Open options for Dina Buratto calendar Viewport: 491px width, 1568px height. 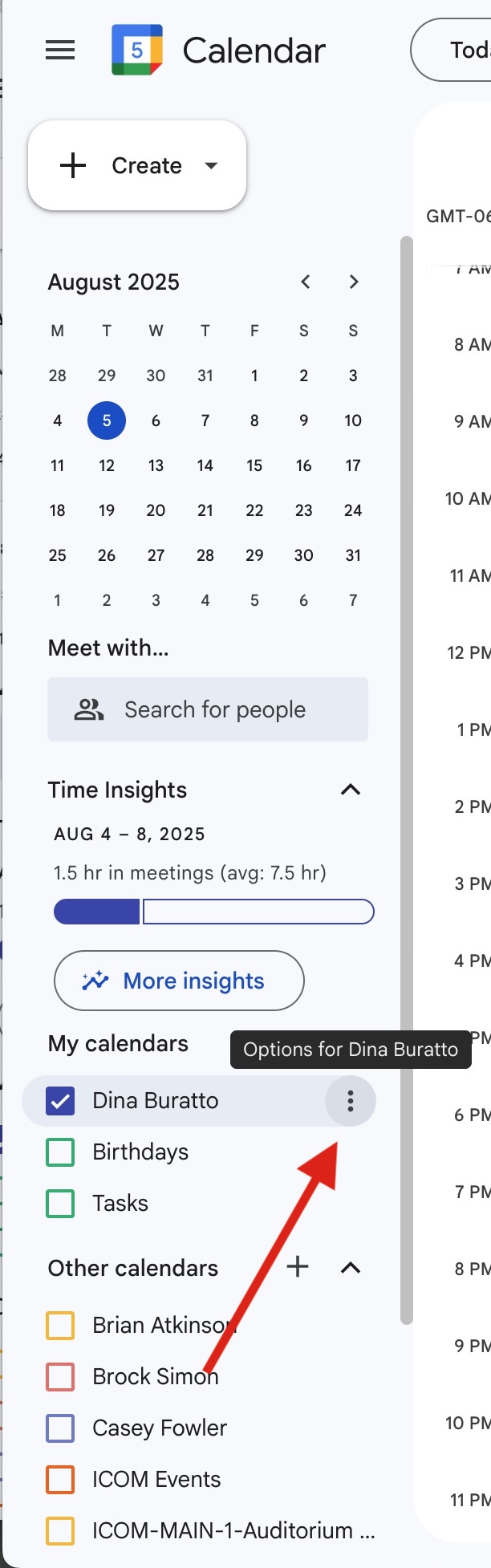point(350,1101)
